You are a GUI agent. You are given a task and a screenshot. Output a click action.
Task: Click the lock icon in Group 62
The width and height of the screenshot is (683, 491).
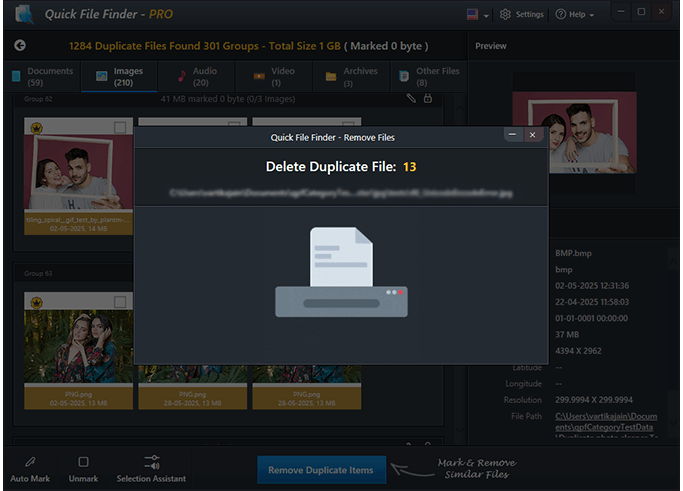pyautogui.click(x=428, y=98)
